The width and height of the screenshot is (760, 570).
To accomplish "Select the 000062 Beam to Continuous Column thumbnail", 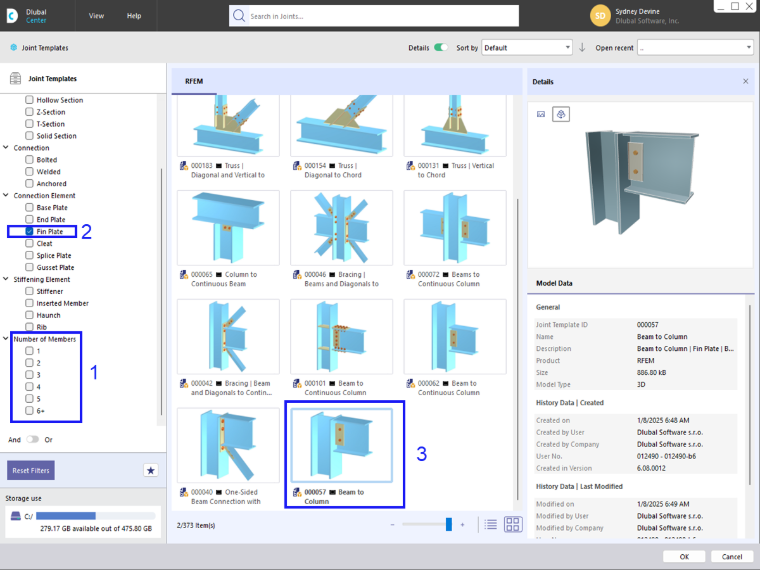I will (x=455, y=337).
